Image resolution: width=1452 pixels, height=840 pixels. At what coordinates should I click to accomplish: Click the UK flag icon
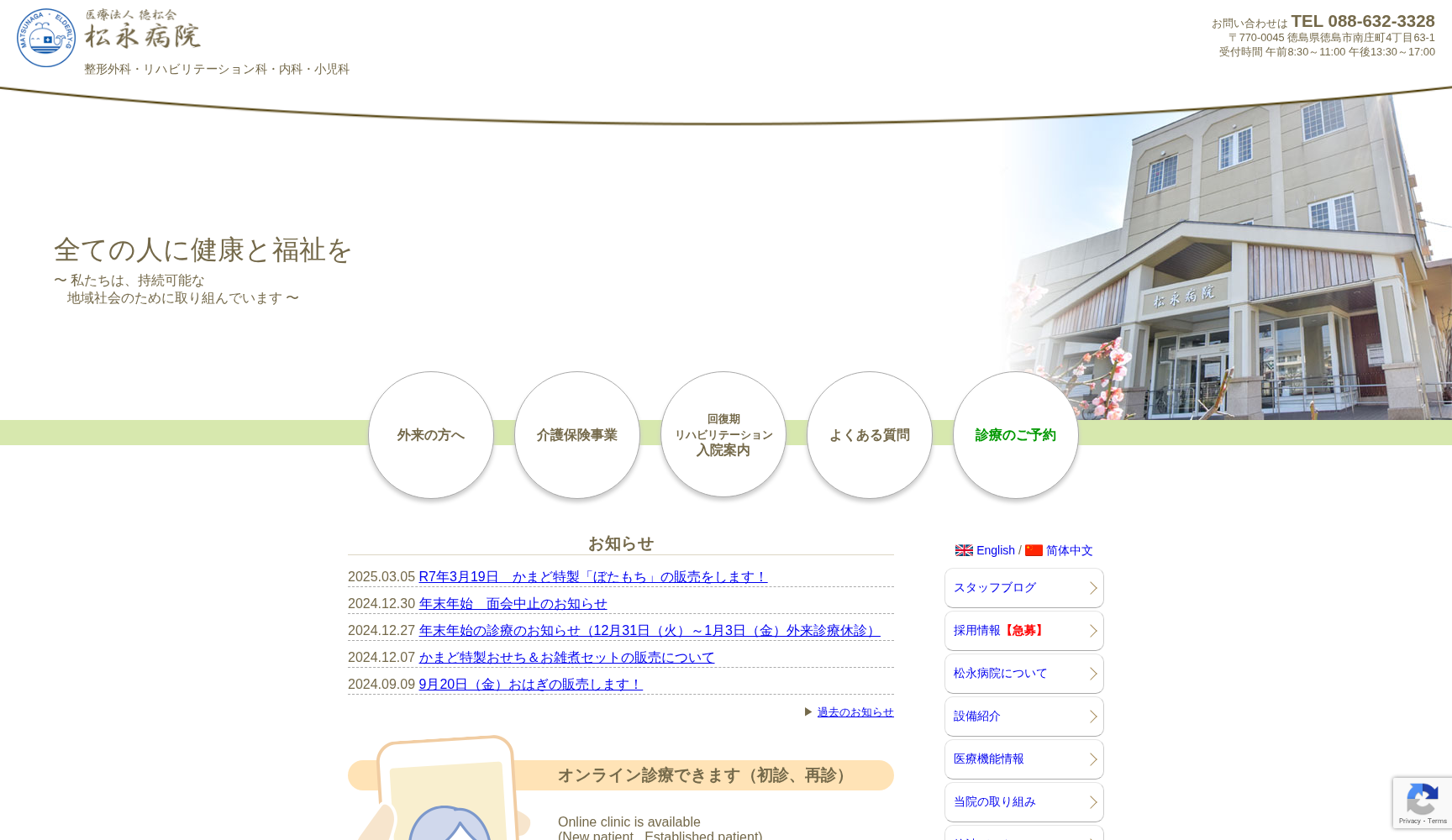pyautogui.click(x=964, y=550)
